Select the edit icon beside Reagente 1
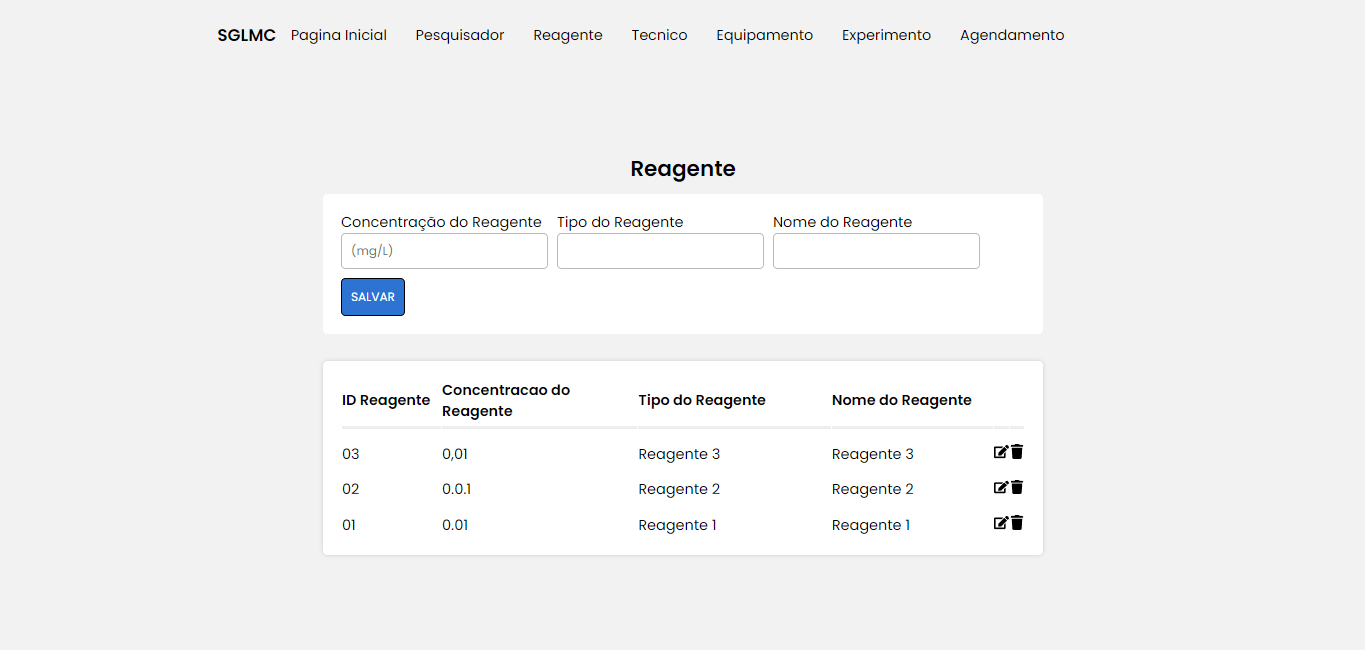 [1001, 522]
